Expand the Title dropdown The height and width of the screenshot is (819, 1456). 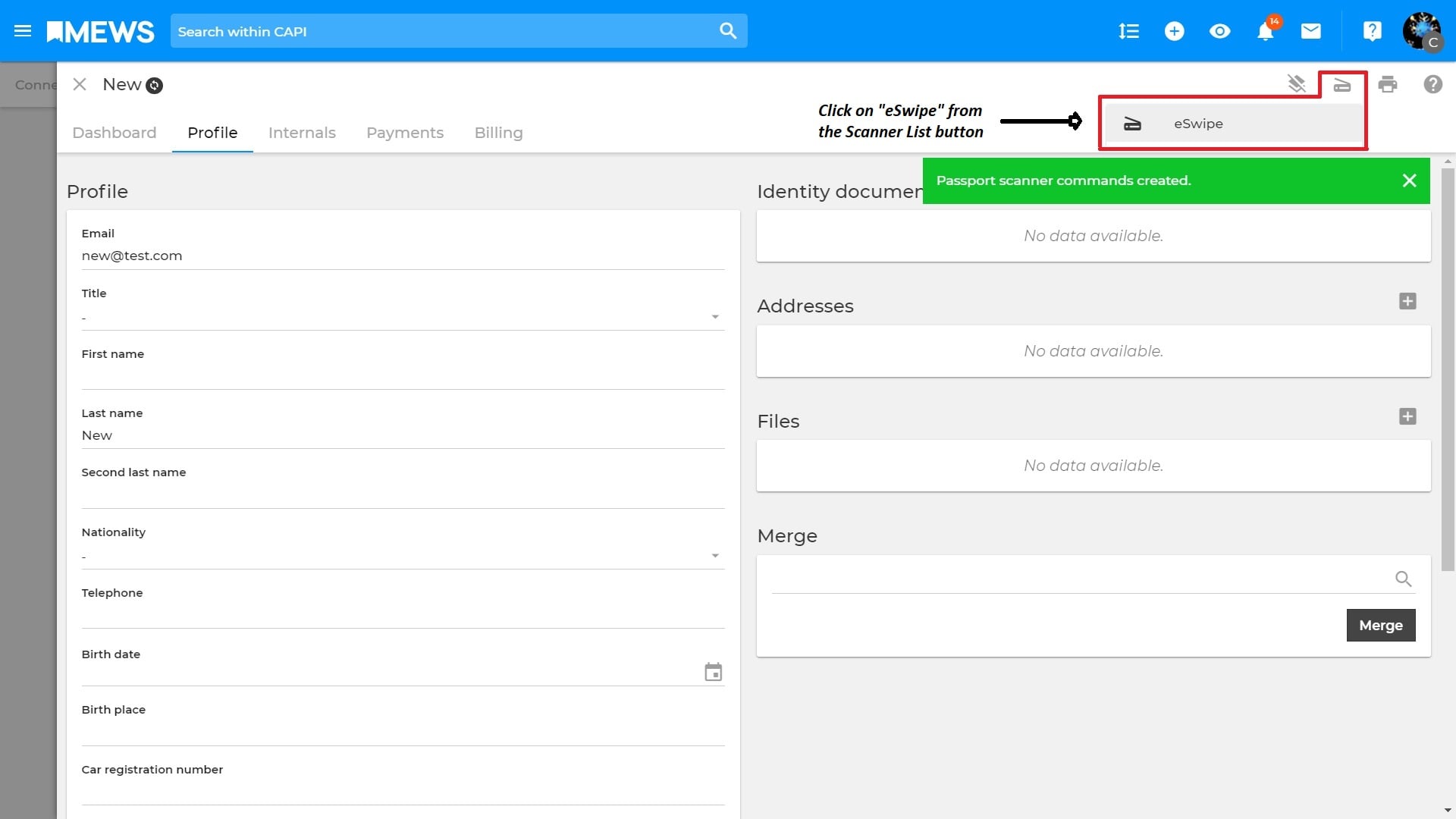click(714, 317)
